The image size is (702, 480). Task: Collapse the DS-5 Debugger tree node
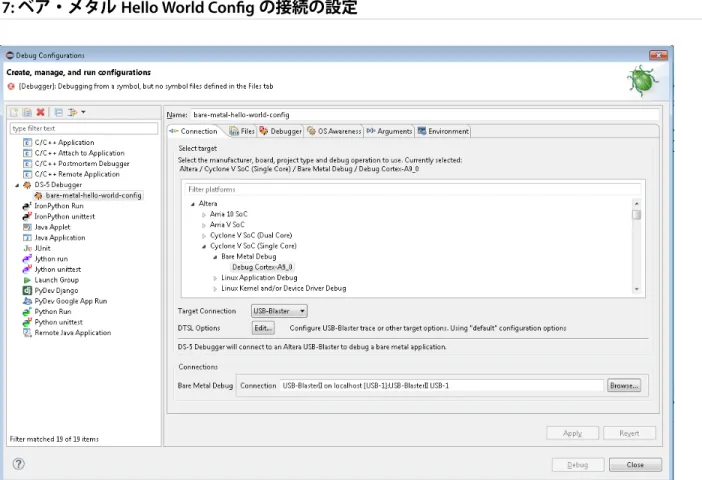pos(17,185)
